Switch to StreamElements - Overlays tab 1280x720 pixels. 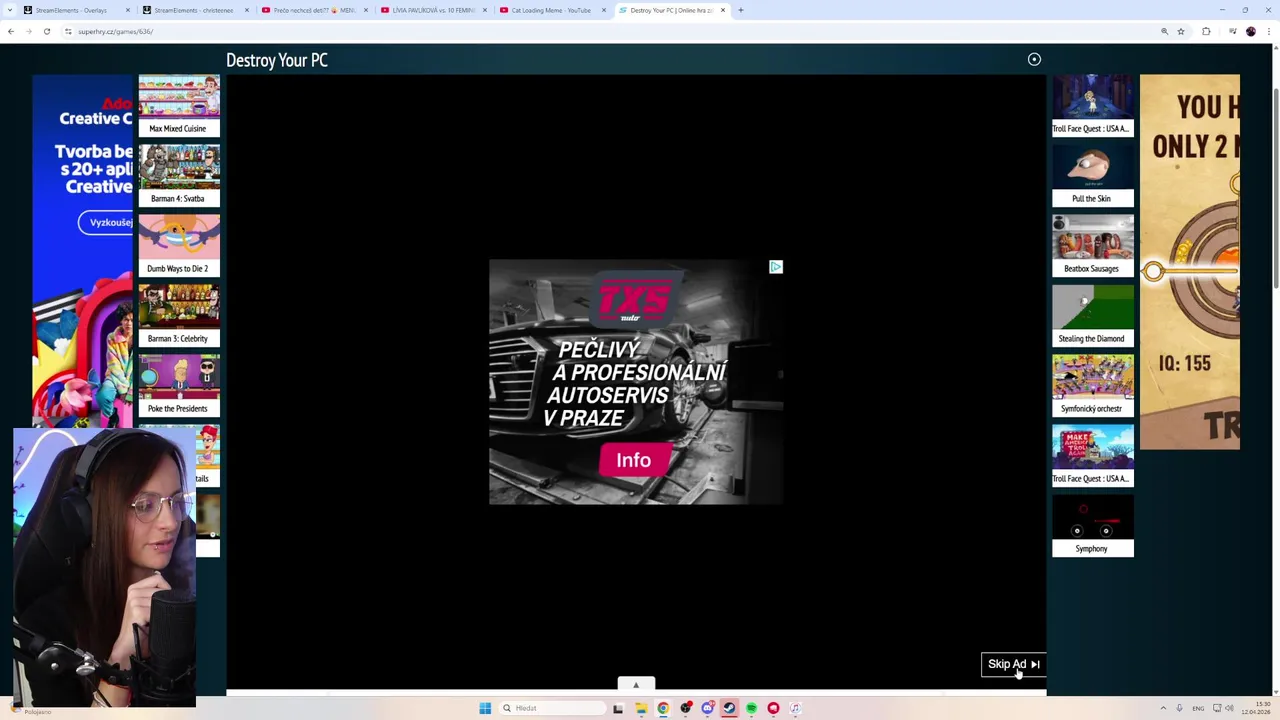click(75, 10)
